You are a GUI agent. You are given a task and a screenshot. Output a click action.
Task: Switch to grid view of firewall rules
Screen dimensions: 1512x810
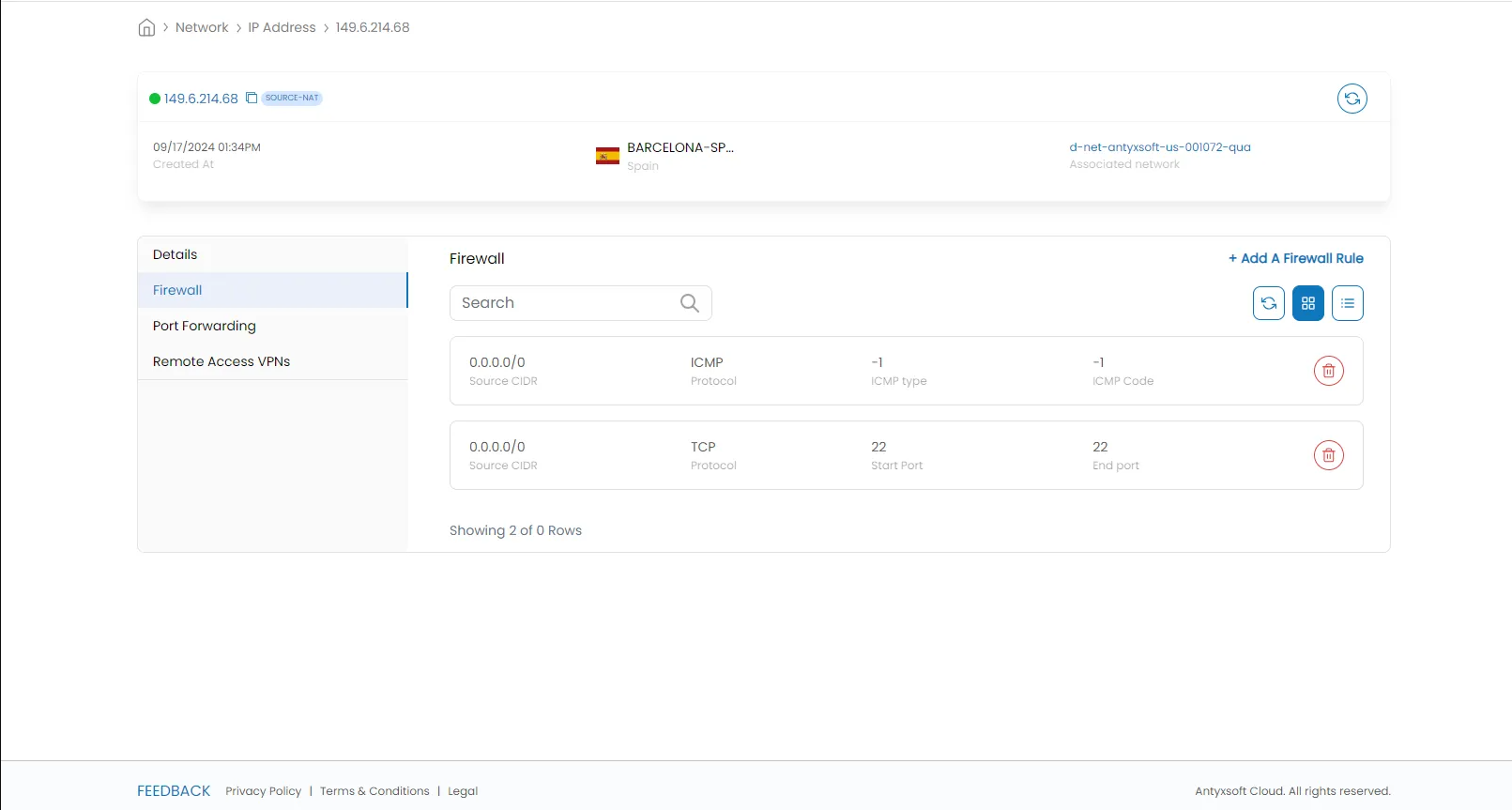tap(1307, 303)
